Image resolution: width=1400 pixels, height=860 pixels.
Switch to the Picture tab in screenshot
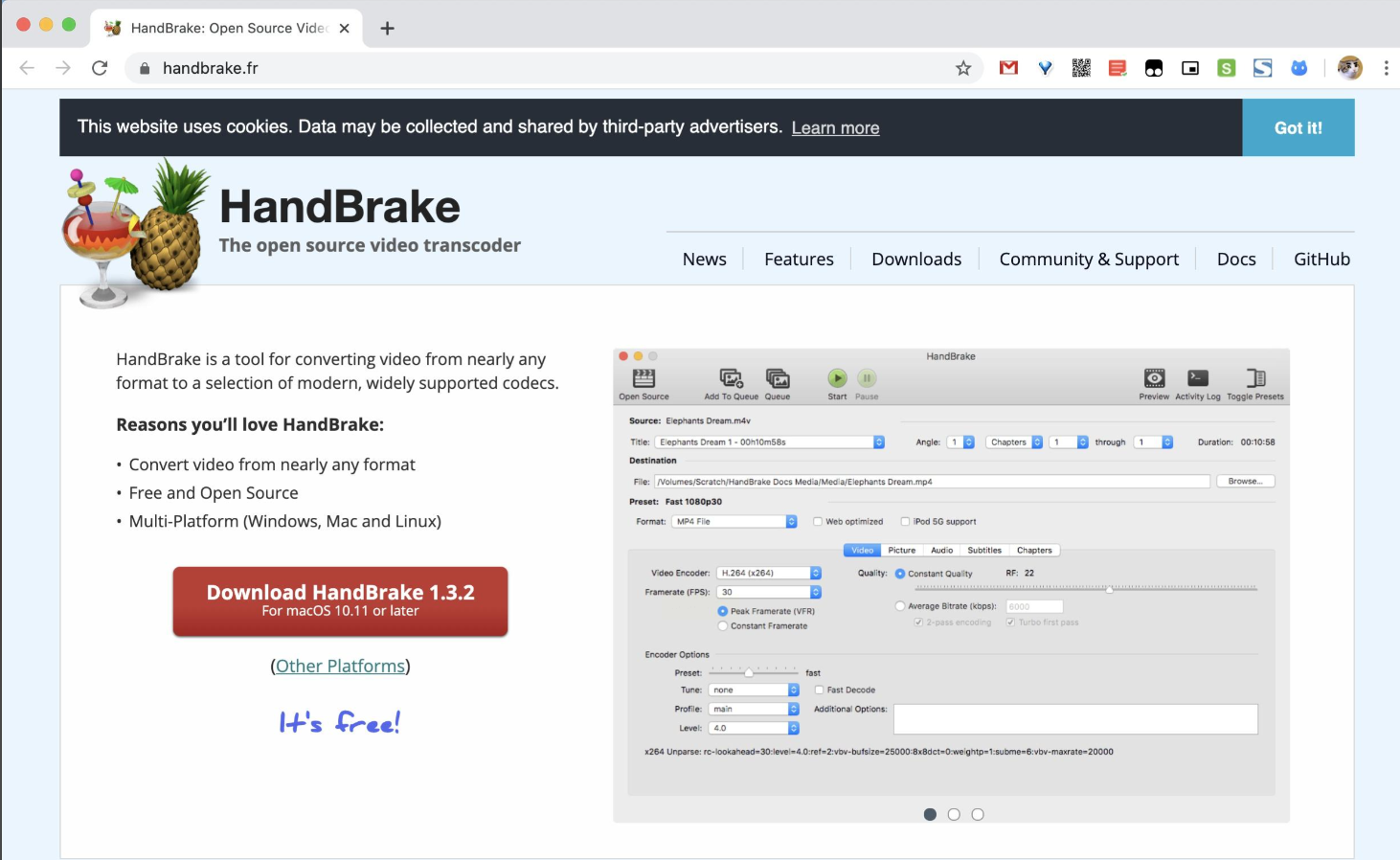pos(901,551)
